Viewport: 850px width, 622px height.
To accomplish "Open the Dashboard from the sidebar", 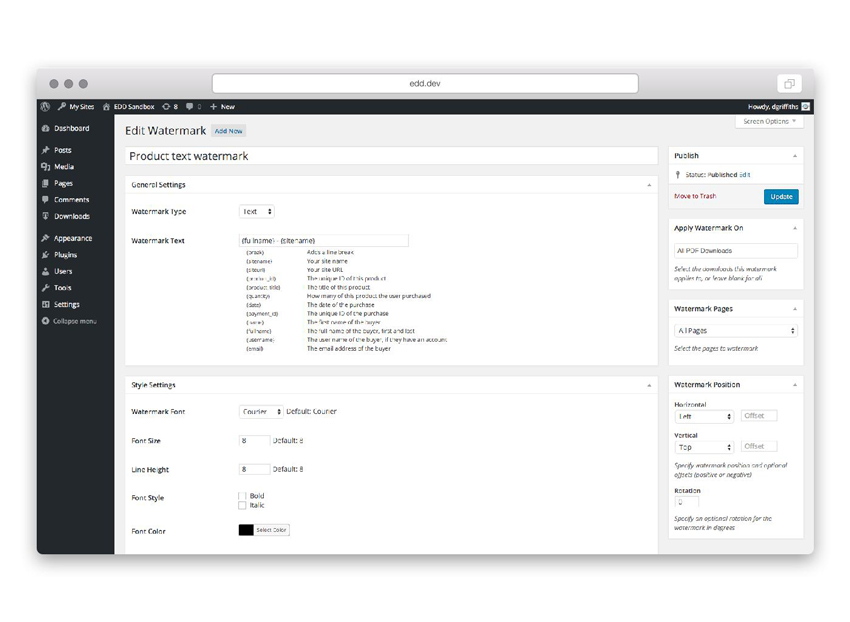I will pos(47,128).
